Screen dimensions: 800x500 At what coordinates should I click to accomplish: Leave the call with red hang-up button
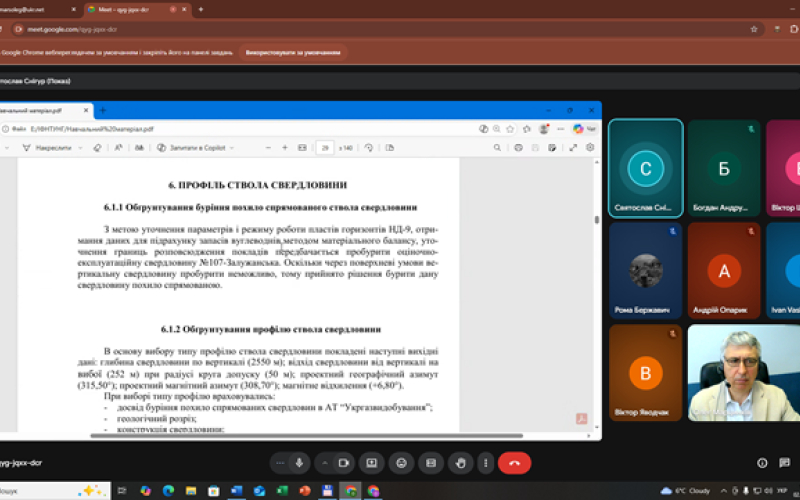[x=515, y=462]
